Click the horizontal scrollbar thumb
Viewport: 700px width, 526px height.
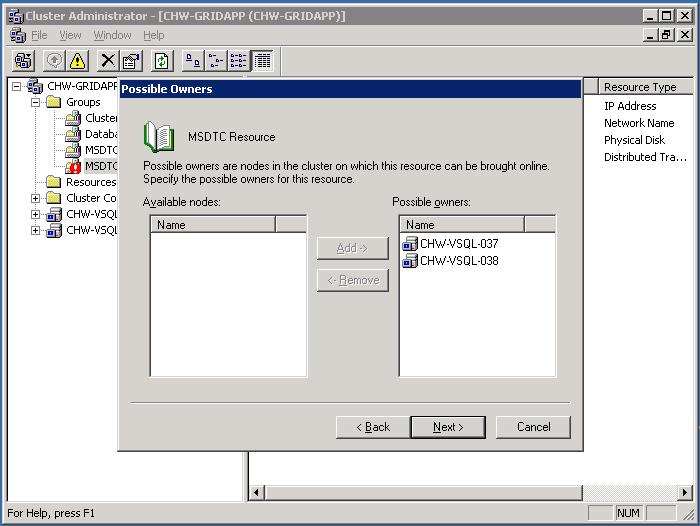[423, 493]
